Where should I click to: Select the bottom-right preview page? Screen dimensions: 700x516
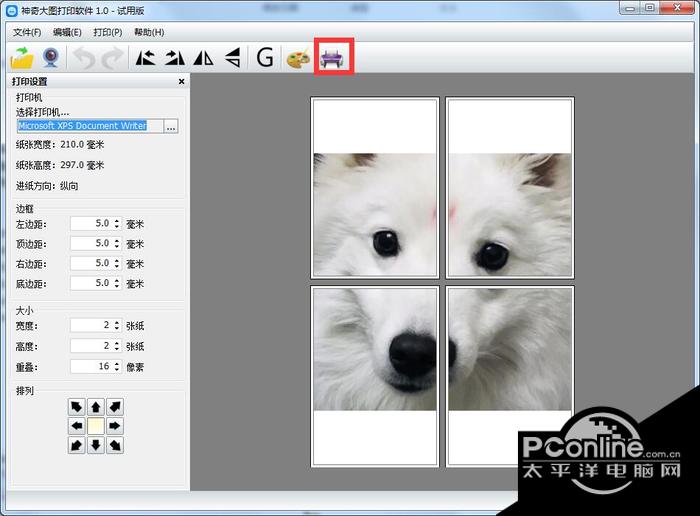click(x=510, y=377)
